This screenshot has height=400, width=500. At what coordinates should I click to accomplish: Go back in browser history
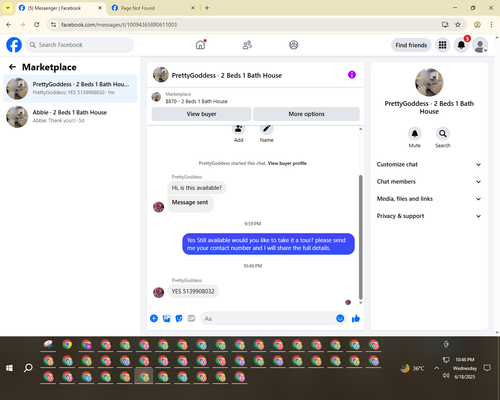9,24
